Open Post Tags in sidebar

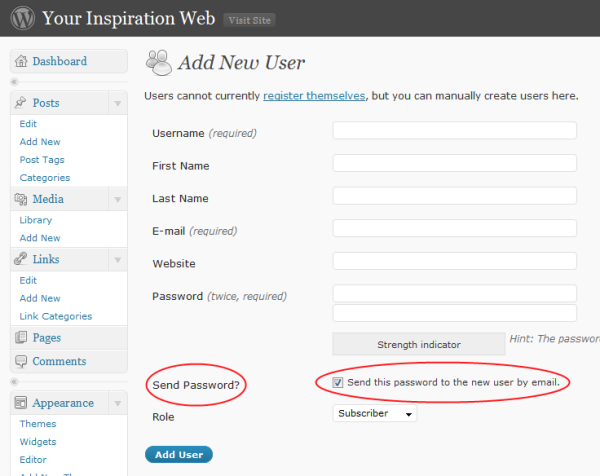(42, 160)
